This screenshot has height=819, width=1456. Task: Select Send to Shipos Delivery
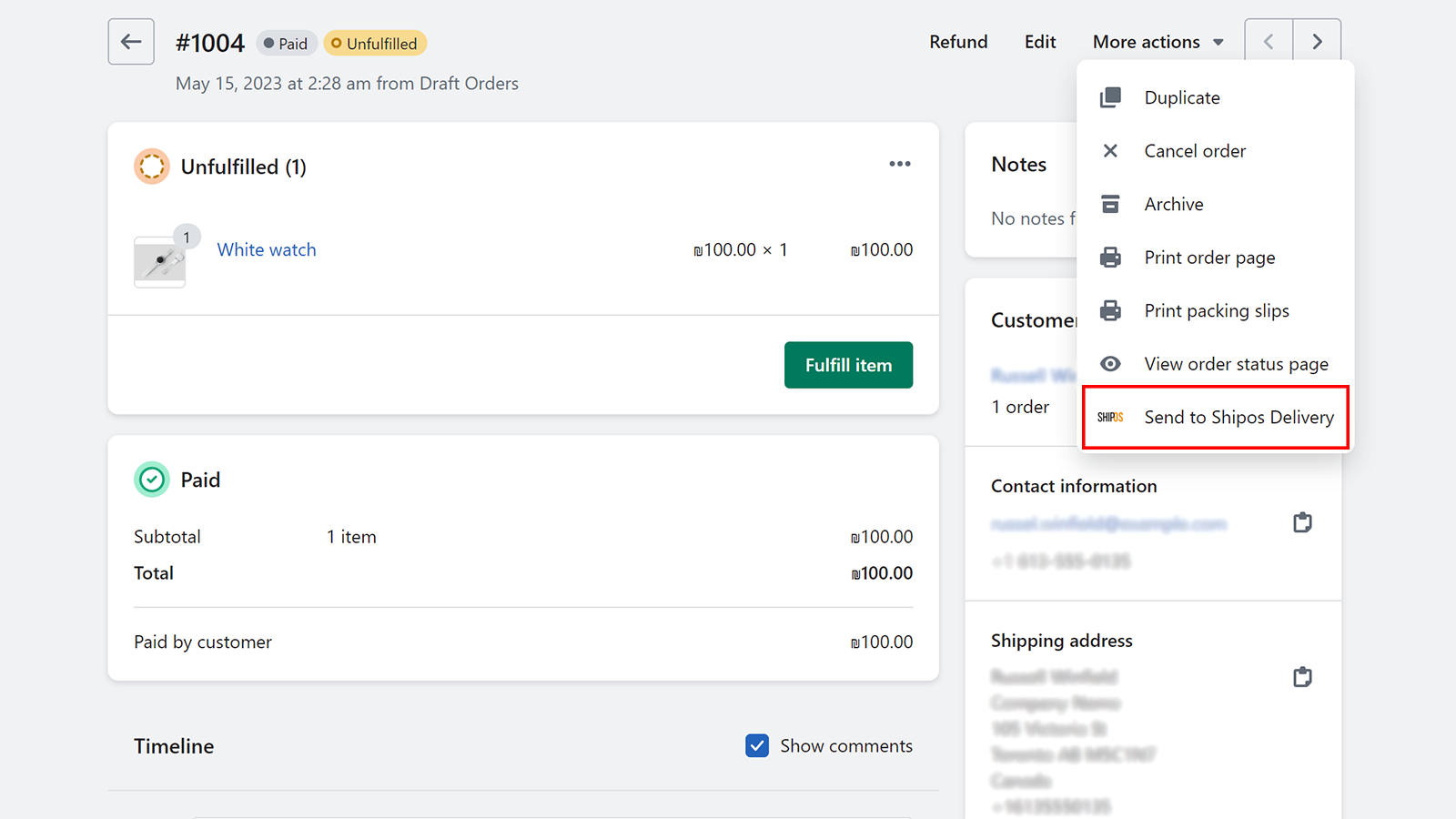pos(1239,417)
